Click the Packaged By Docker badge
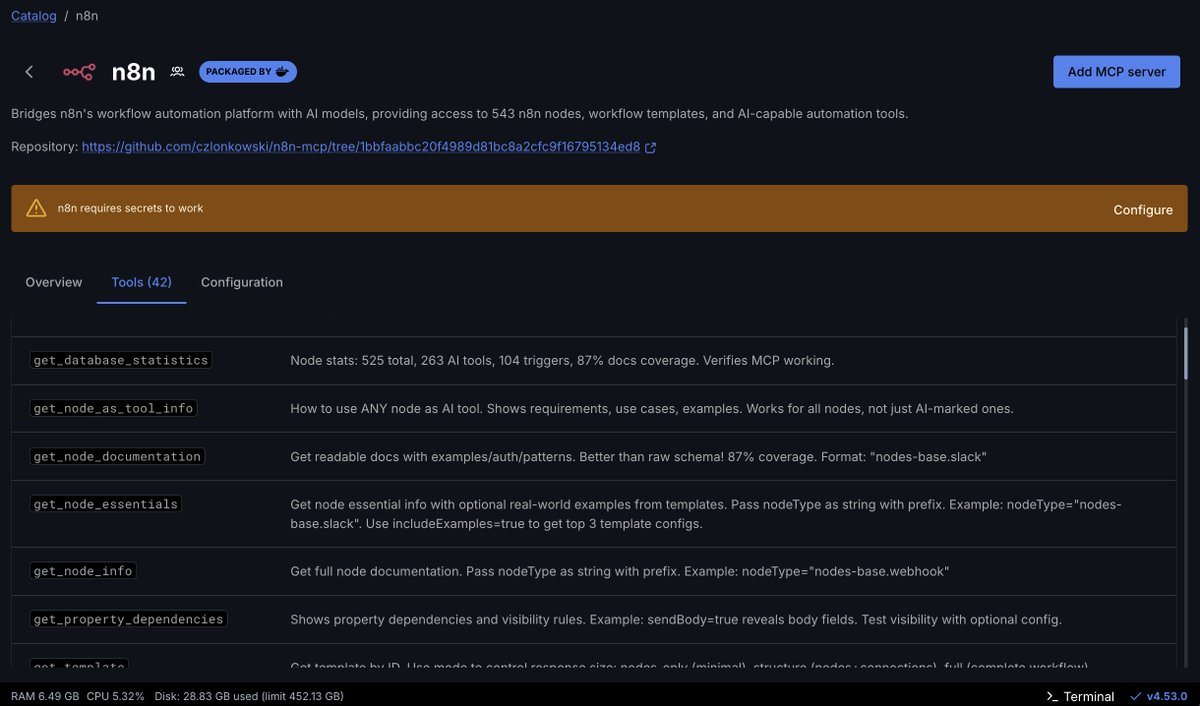The image size is (1200, 706). [x=248, y=72]
